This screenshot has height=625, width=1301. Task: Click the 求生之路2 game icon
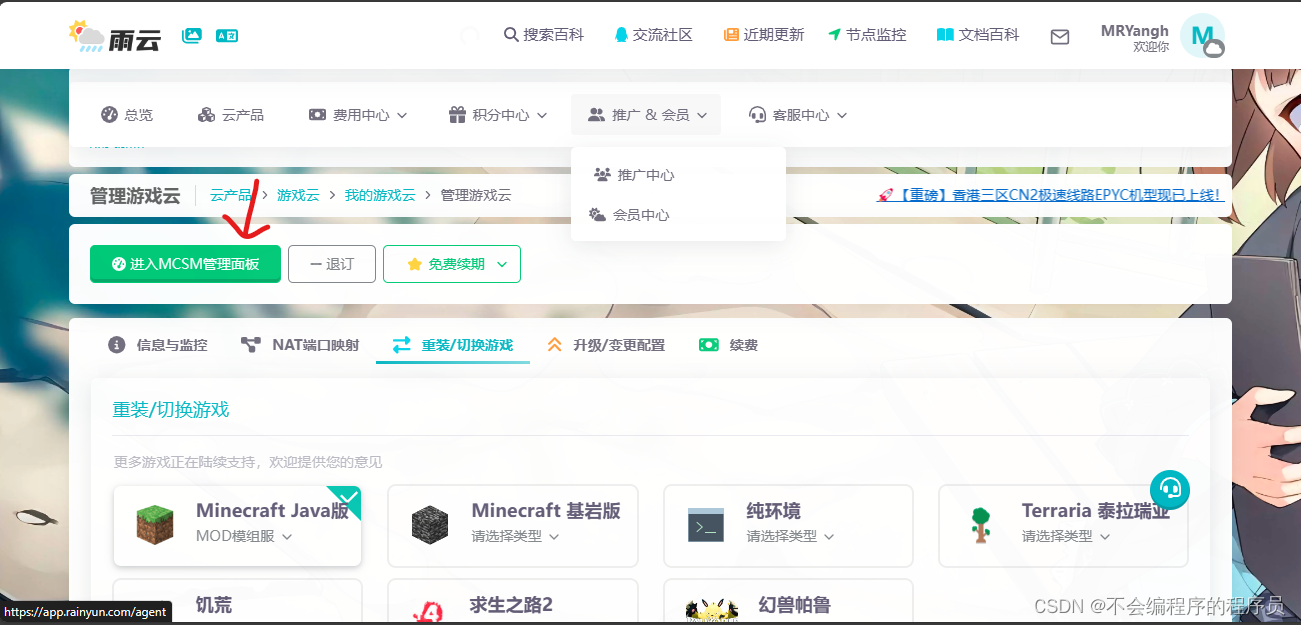point(428,612)
